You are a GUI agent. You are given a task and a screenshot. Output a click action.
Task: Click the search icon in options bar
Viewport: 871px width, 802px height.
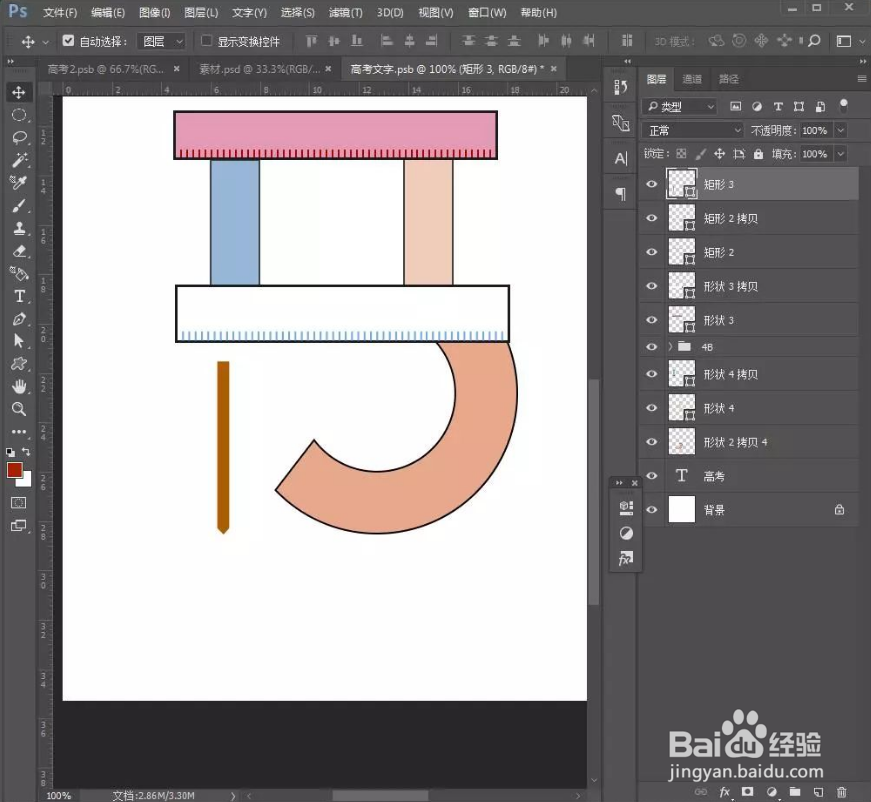point(814,41)
